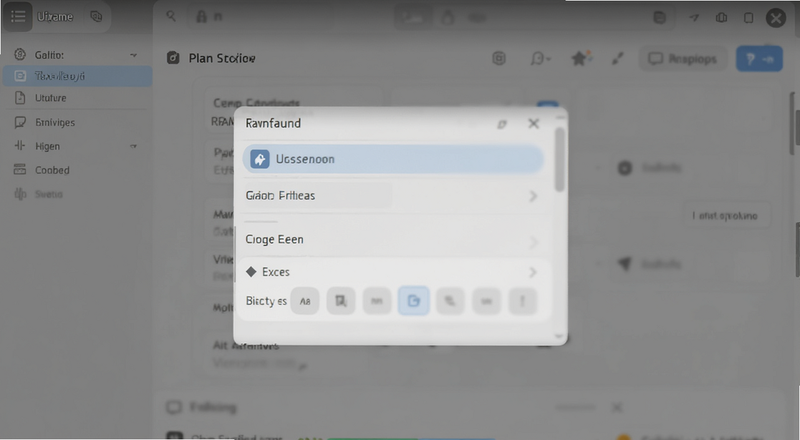Click the pencil edit icon in header
The image size is (800, 440).
618,59
